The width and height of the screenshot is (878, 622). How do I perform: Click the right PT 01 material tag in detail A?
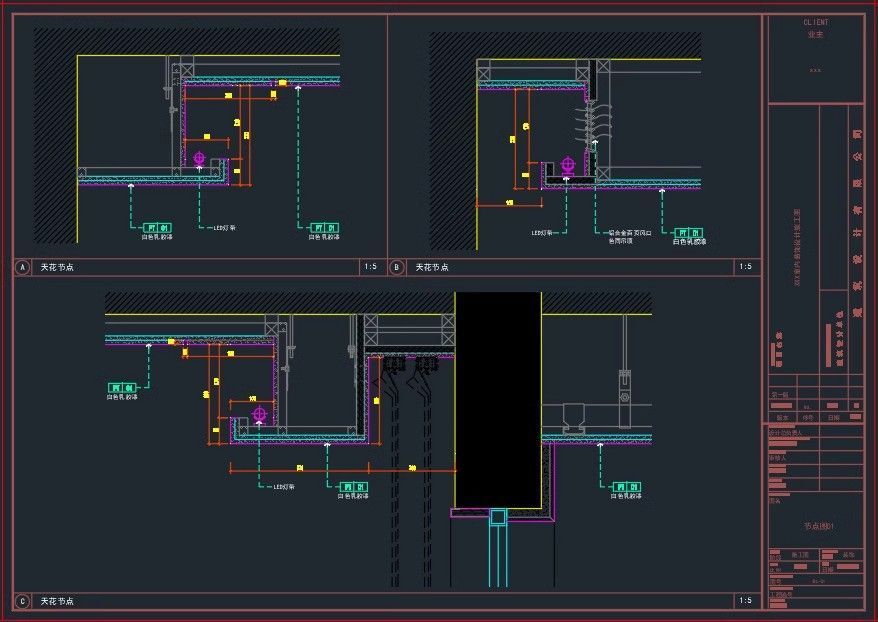pyautogui.click(x=324, y=228)
